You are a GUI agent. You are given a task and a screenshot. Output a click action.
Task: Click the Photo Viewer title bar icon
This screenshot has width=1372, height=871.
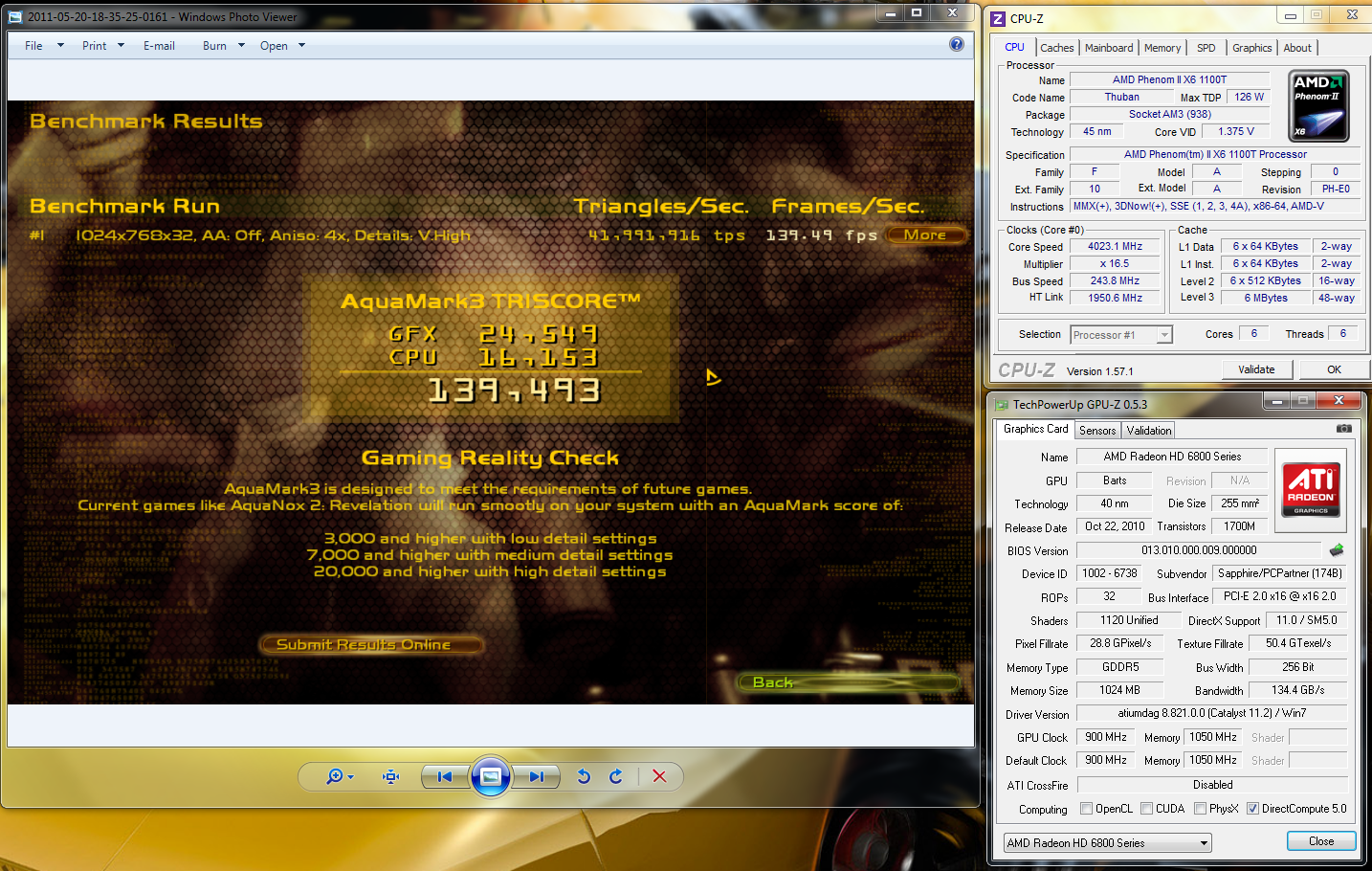15,16
